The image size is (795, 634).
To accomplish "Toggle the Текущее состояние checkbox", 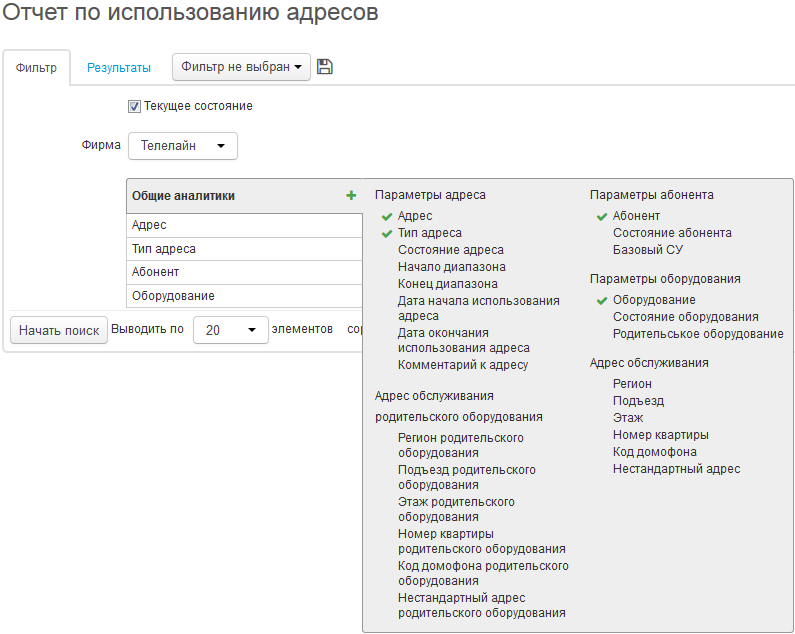I will click(x=134, y=106).
